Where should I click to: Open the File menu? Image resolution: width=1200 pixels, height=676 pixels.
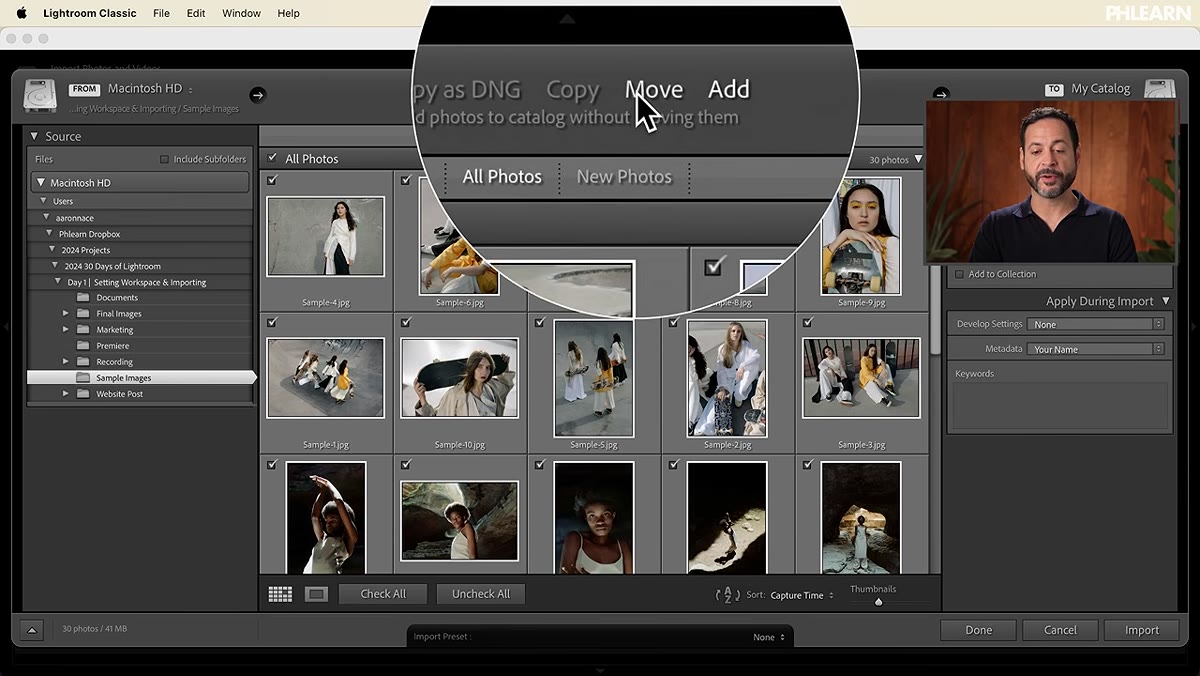tap(161, 13)
